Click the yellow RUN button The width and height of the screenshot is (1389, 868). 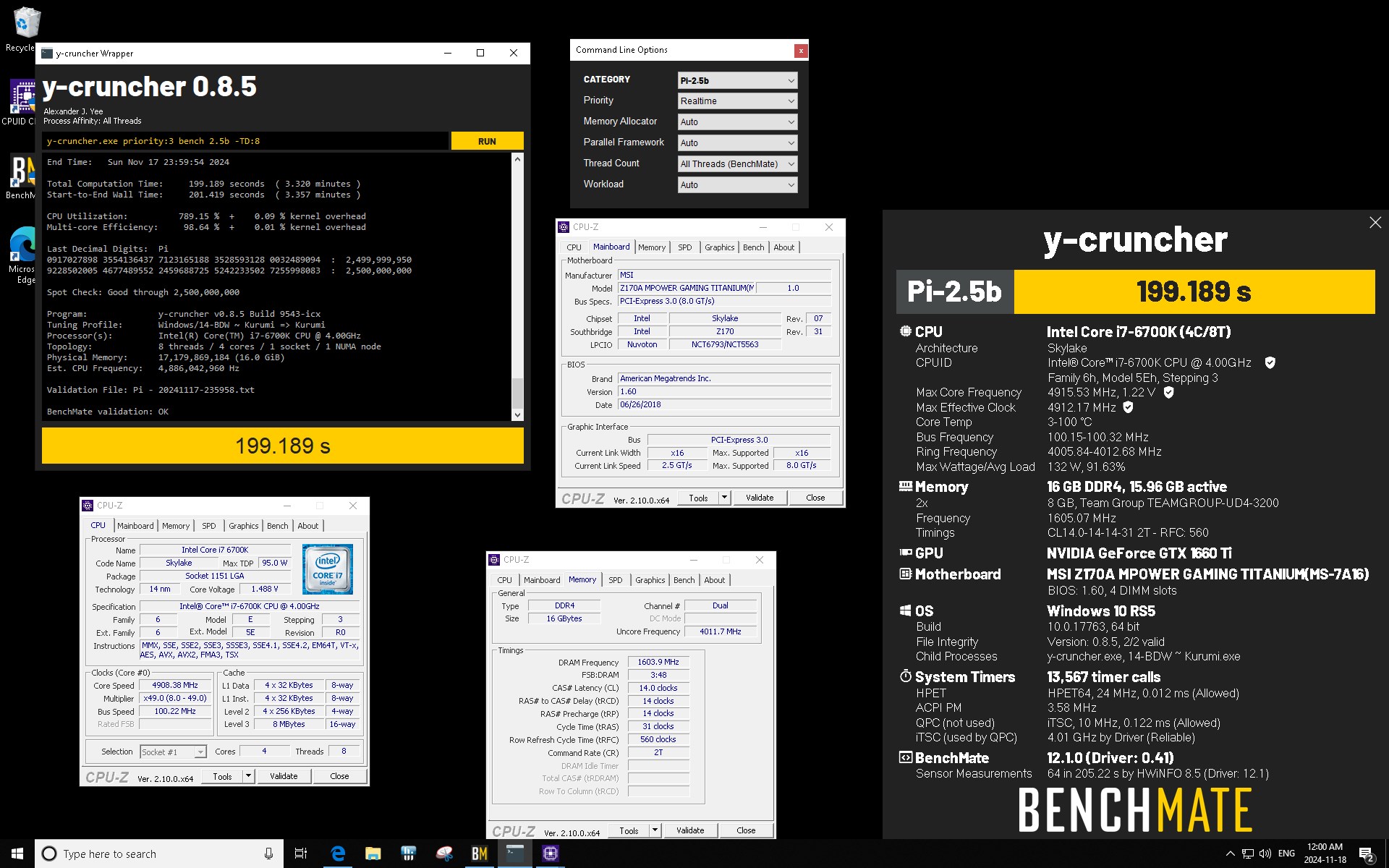(x=487, y=141)
